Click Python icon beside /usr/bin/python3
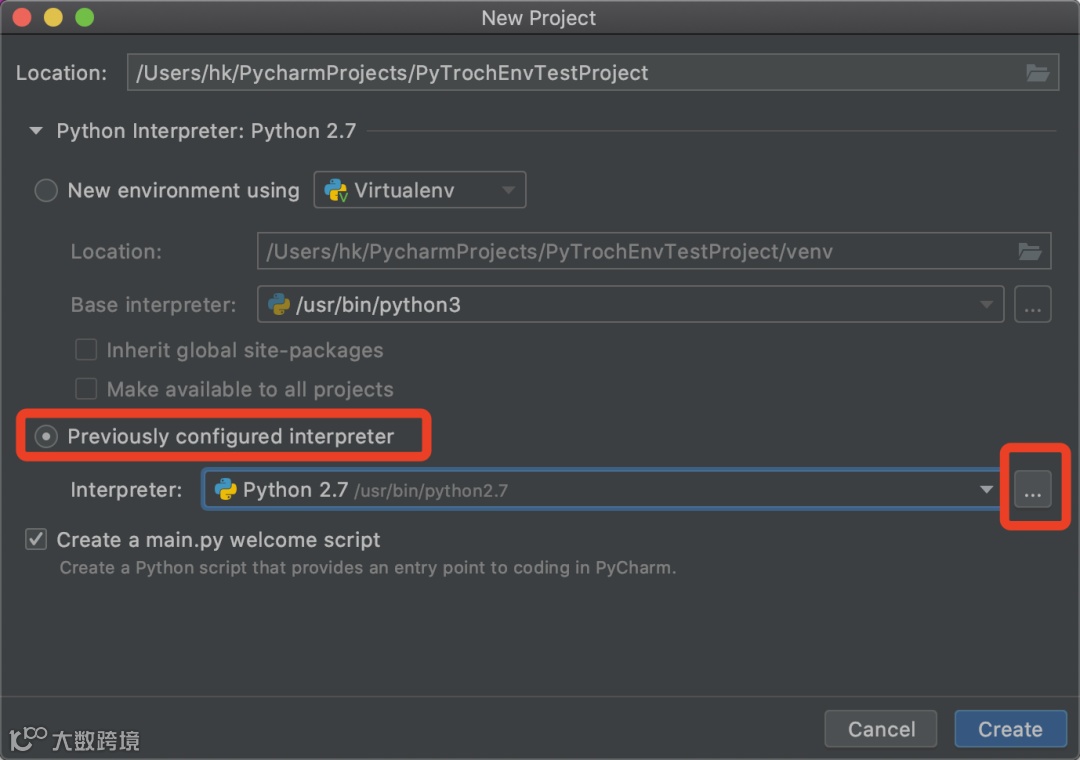Screen dimensions: 1080x760 click(279, 304)
